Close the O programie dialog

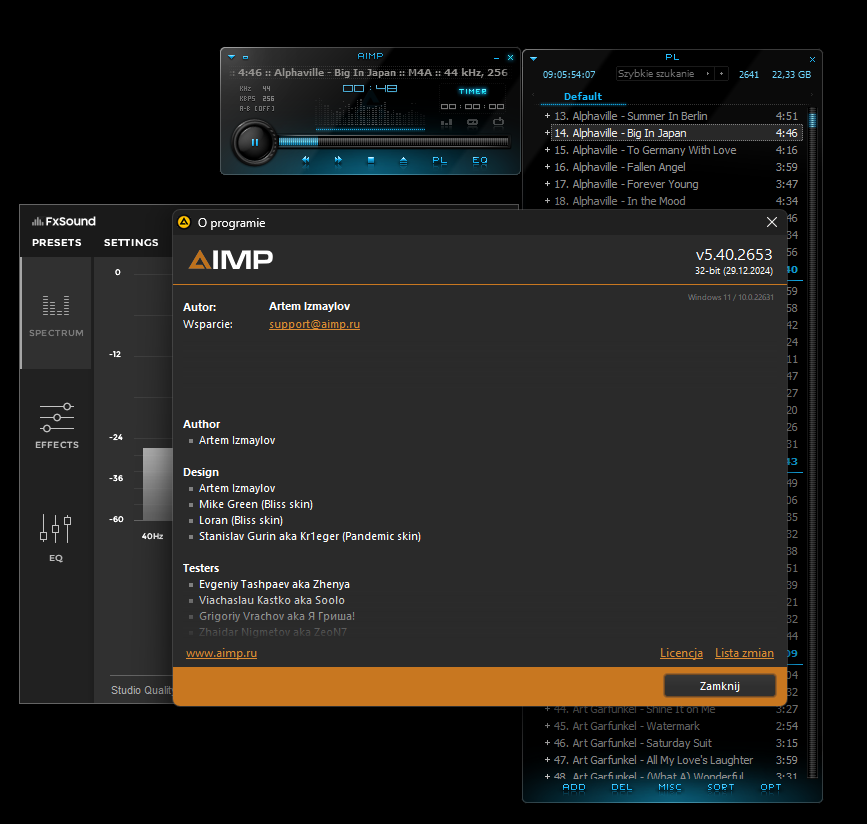point(772,222)
